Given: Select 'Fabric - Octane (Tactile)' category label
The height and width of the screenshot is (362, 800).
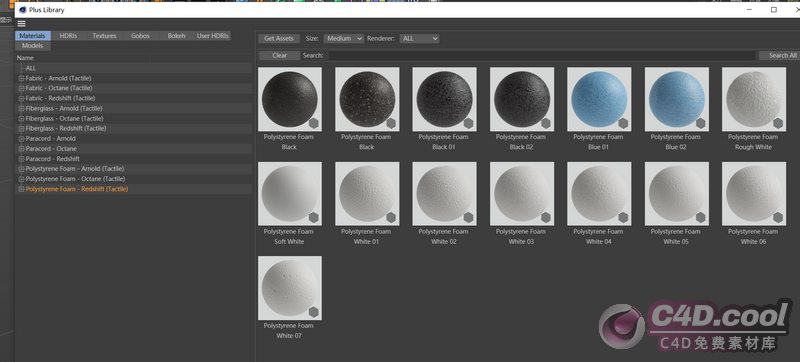Looking at the screenshot, I should click(59, 88).
